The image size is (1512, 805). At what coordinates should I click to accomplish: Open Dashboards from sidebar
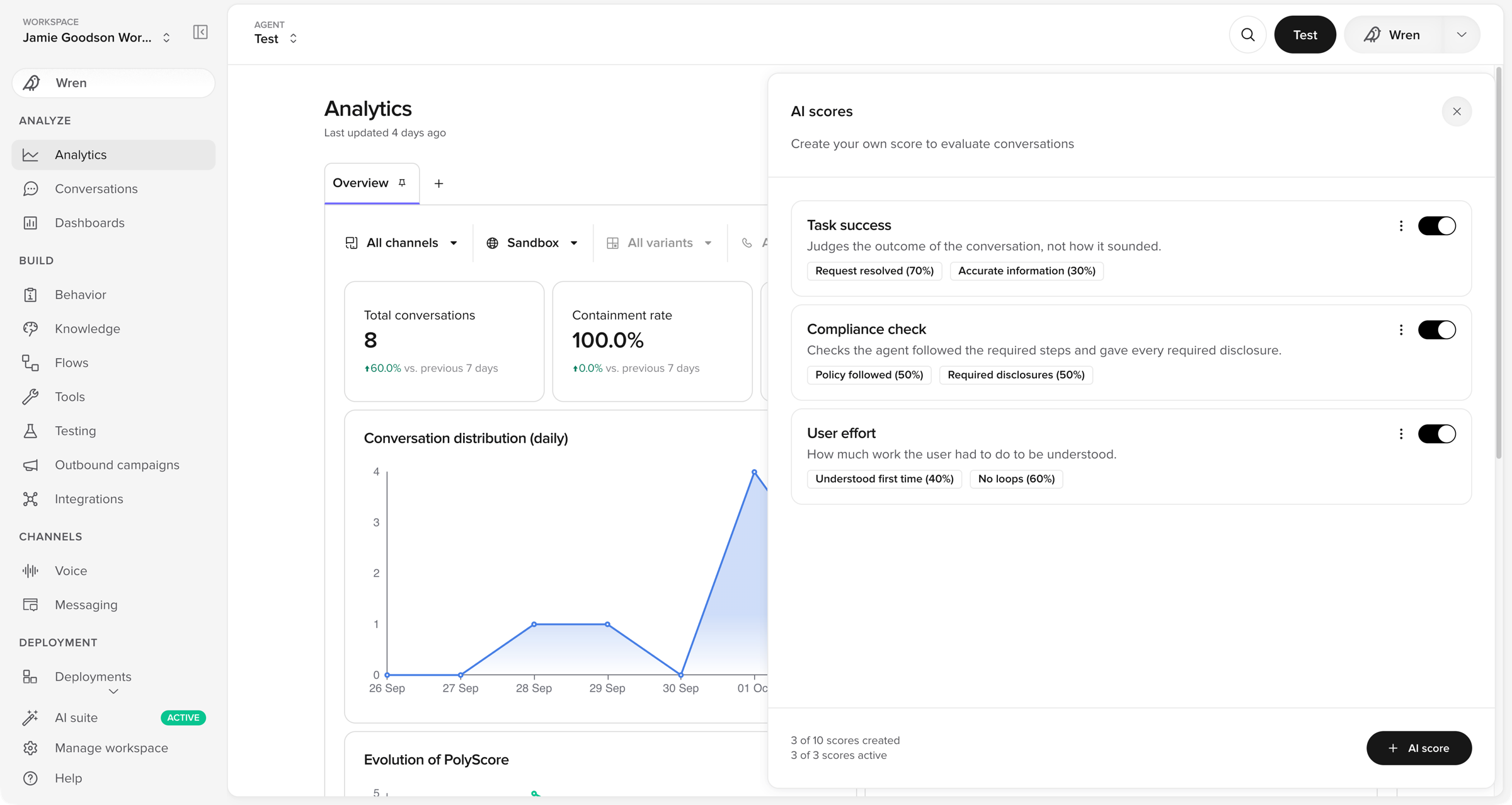[x=113, y=223]
